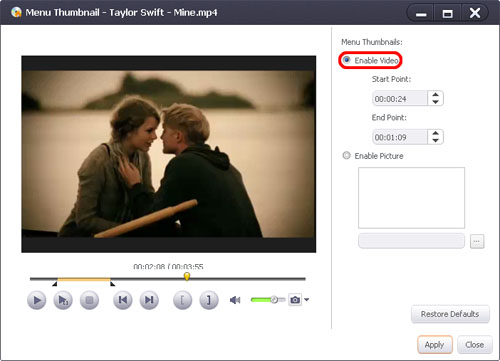Select the Enable Picture radio button

(x=347, y=155)
